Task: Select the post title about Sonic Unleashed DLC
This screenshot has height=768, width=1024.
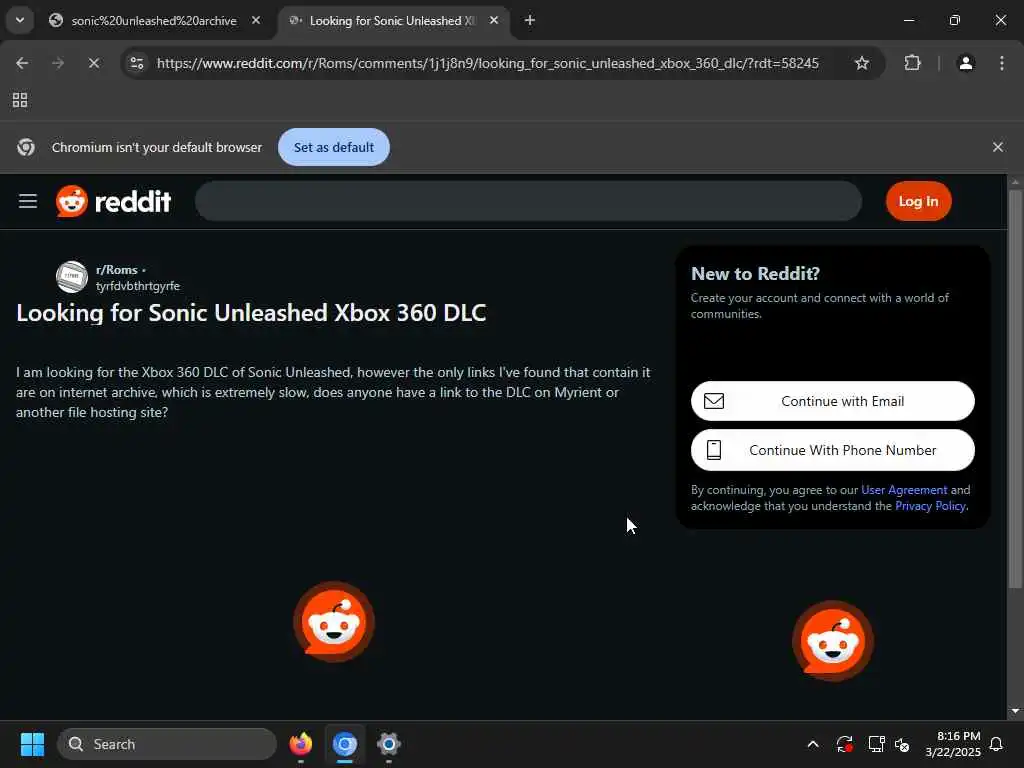Action: [x=251, y=313]
